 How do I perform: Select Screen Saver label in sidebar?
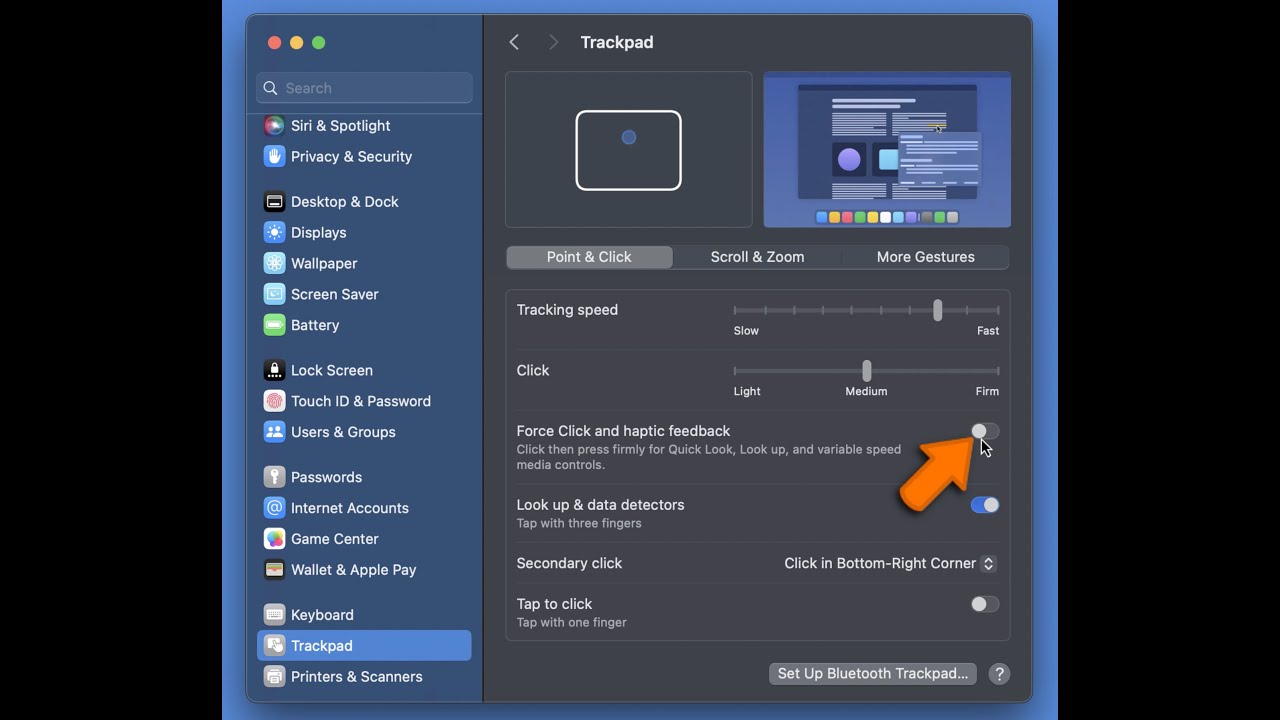point(335,295)
